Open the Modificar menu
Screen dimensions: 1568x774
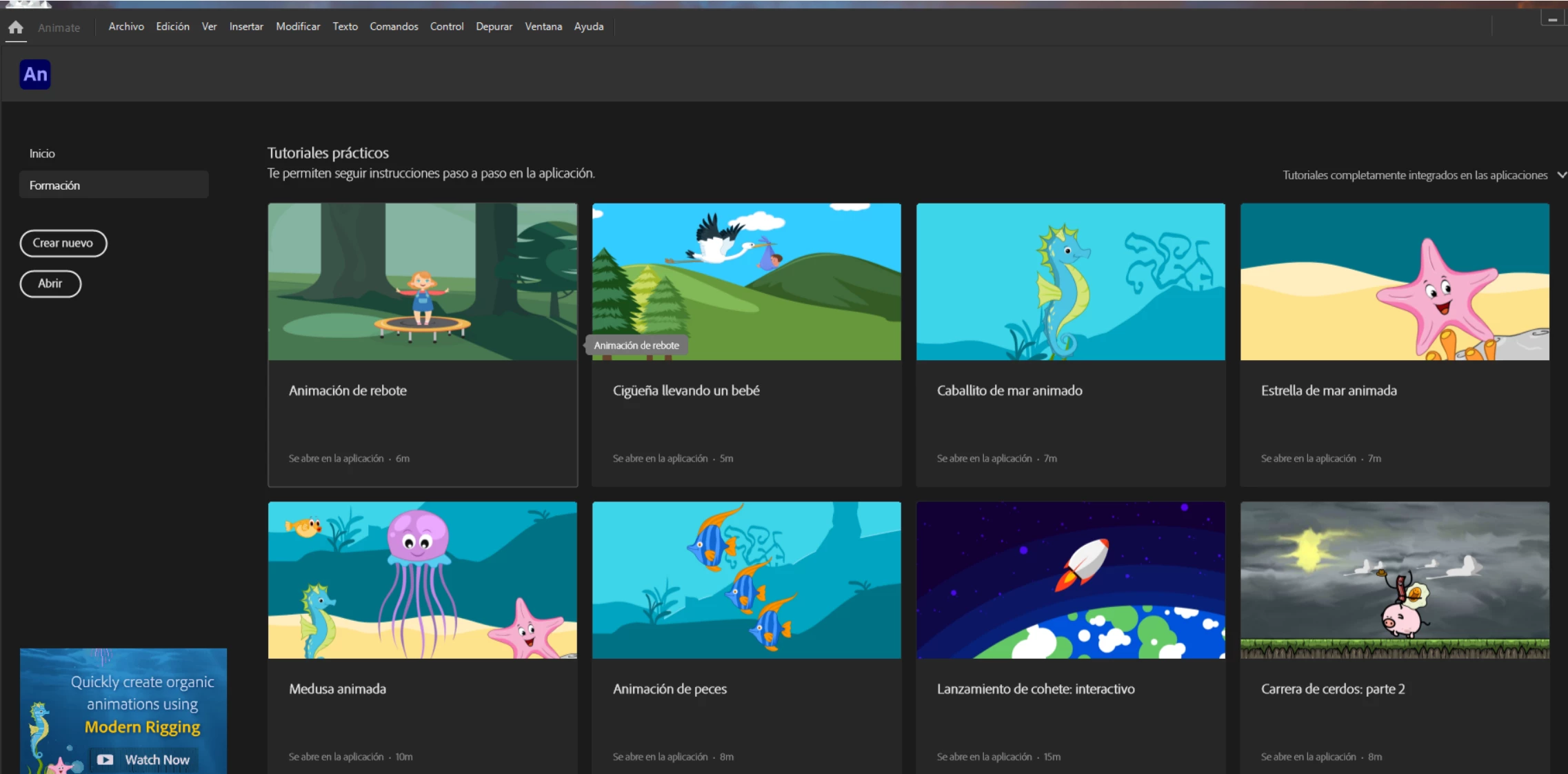pos(298,27)
